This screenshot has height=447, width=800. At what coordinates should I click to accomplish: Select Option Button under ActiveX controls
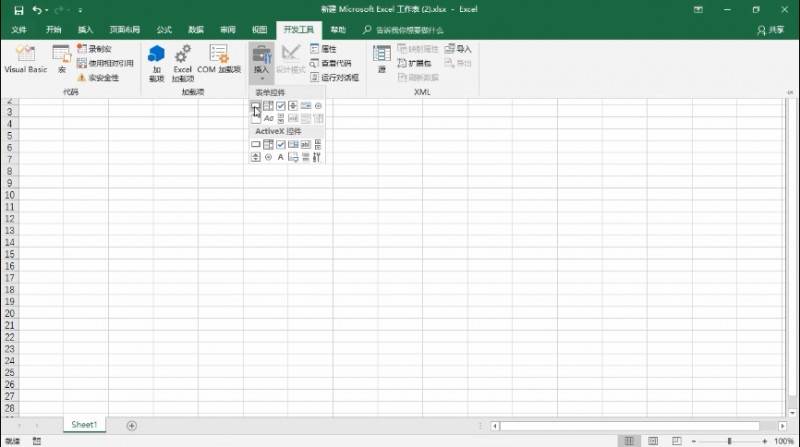(268, 157)
